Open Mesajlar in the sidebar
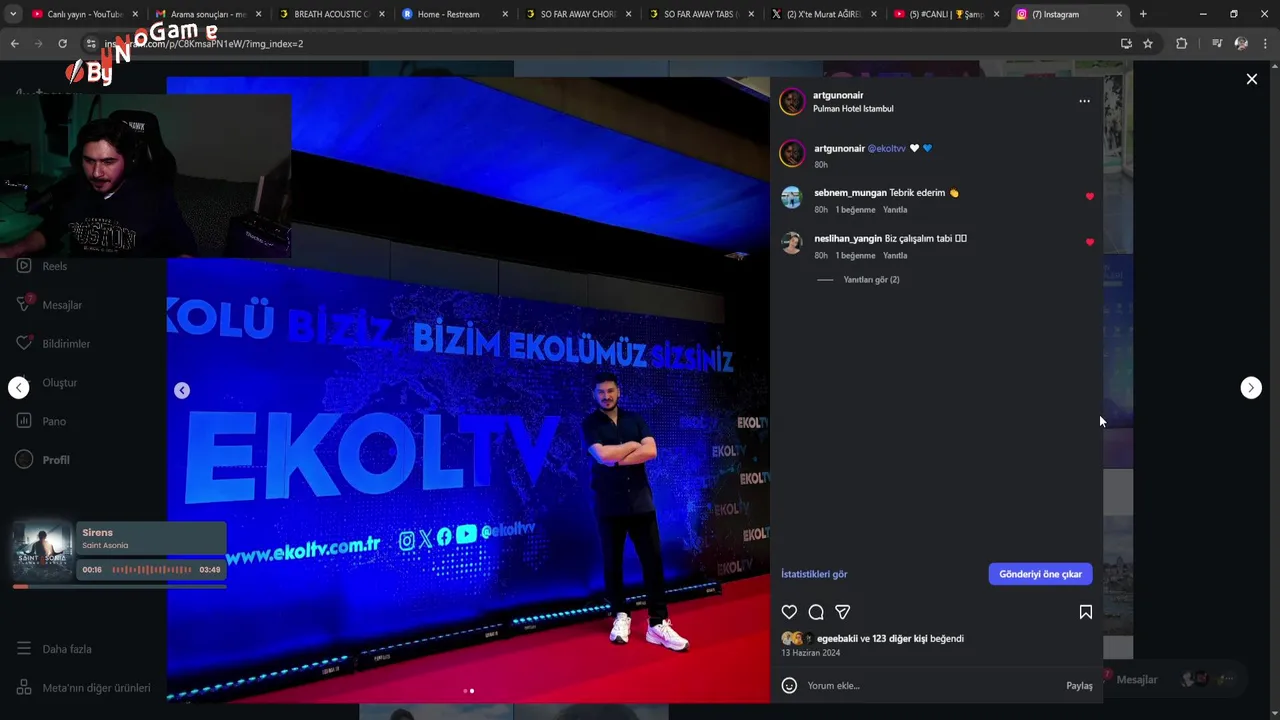This screenshot has height=720, width=1280. 49,305
